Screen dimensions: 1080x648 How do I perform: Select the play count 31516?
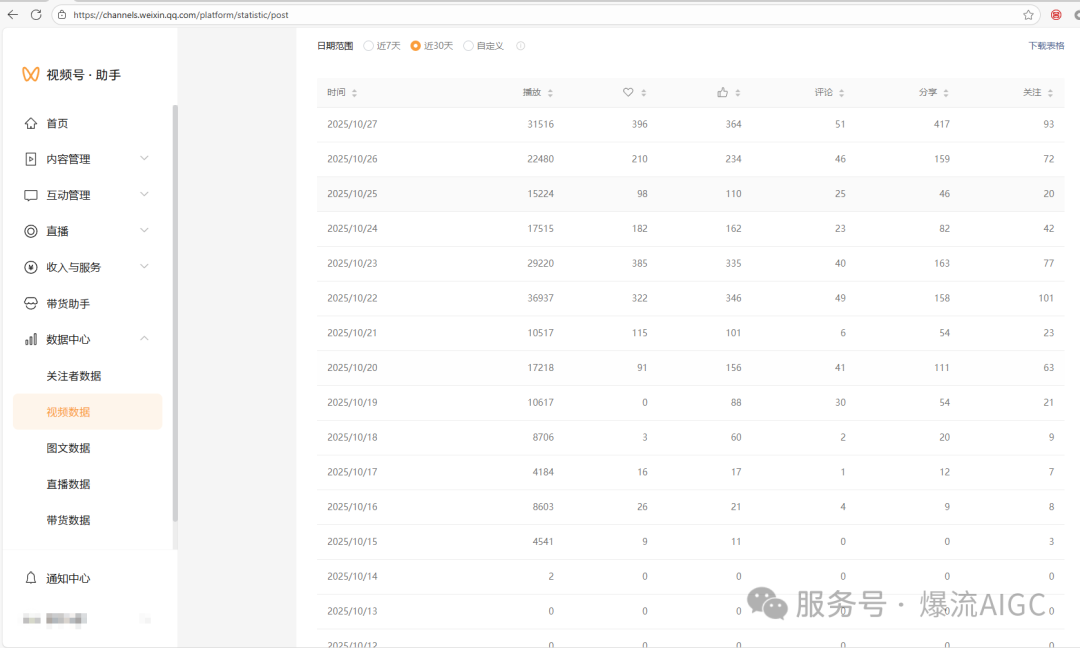pos(541,125)
